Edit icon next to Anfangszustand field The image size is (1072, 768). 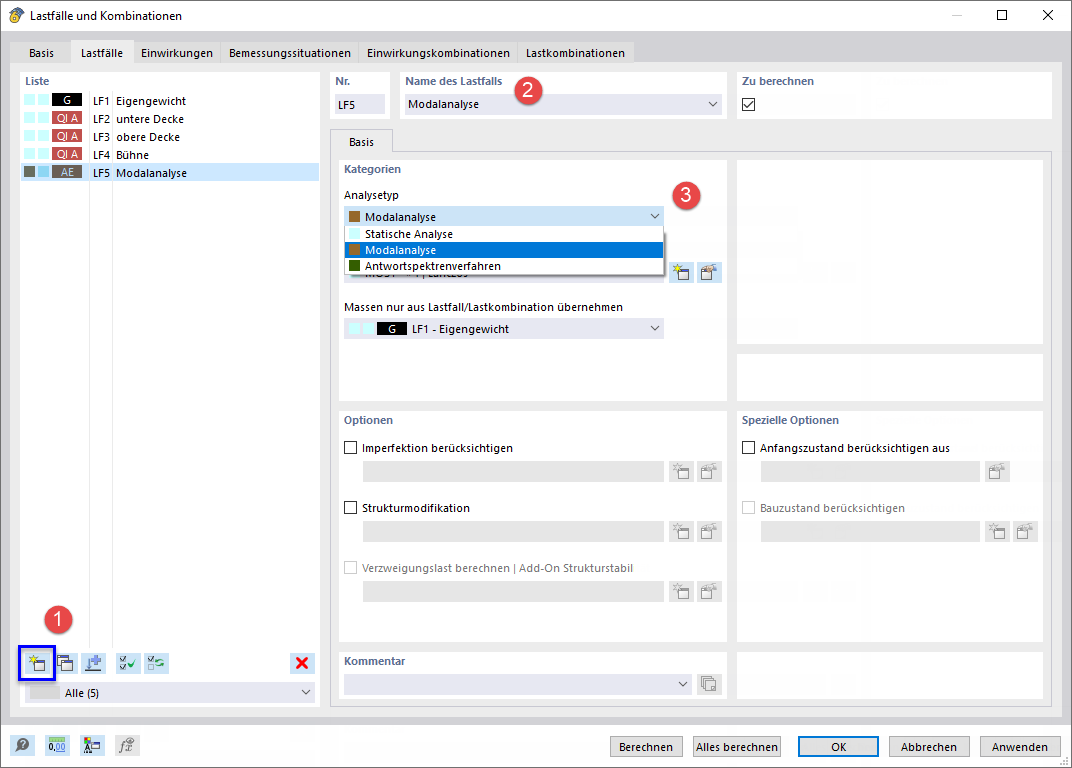997,471
